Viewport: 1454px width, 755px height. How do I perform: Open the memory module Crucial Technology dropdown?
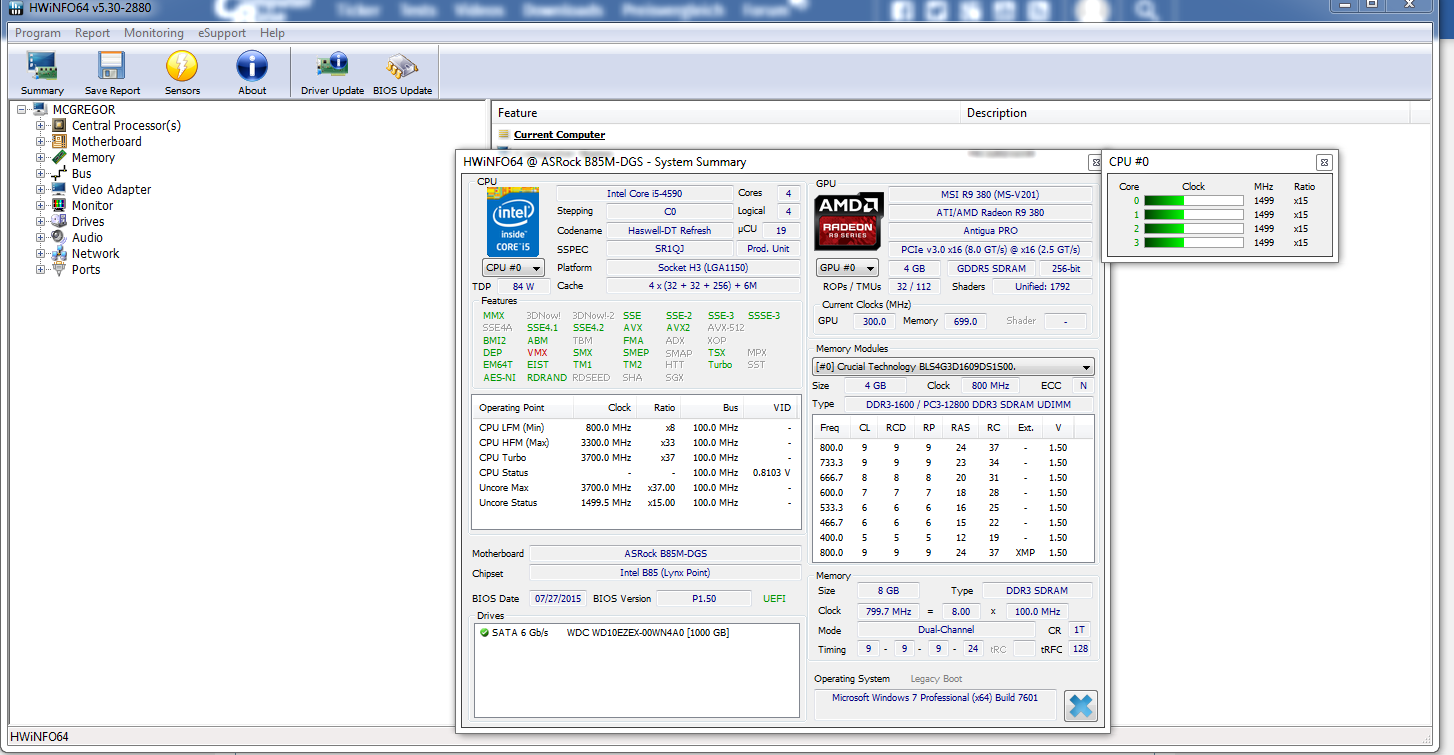[x=953, y=367]
